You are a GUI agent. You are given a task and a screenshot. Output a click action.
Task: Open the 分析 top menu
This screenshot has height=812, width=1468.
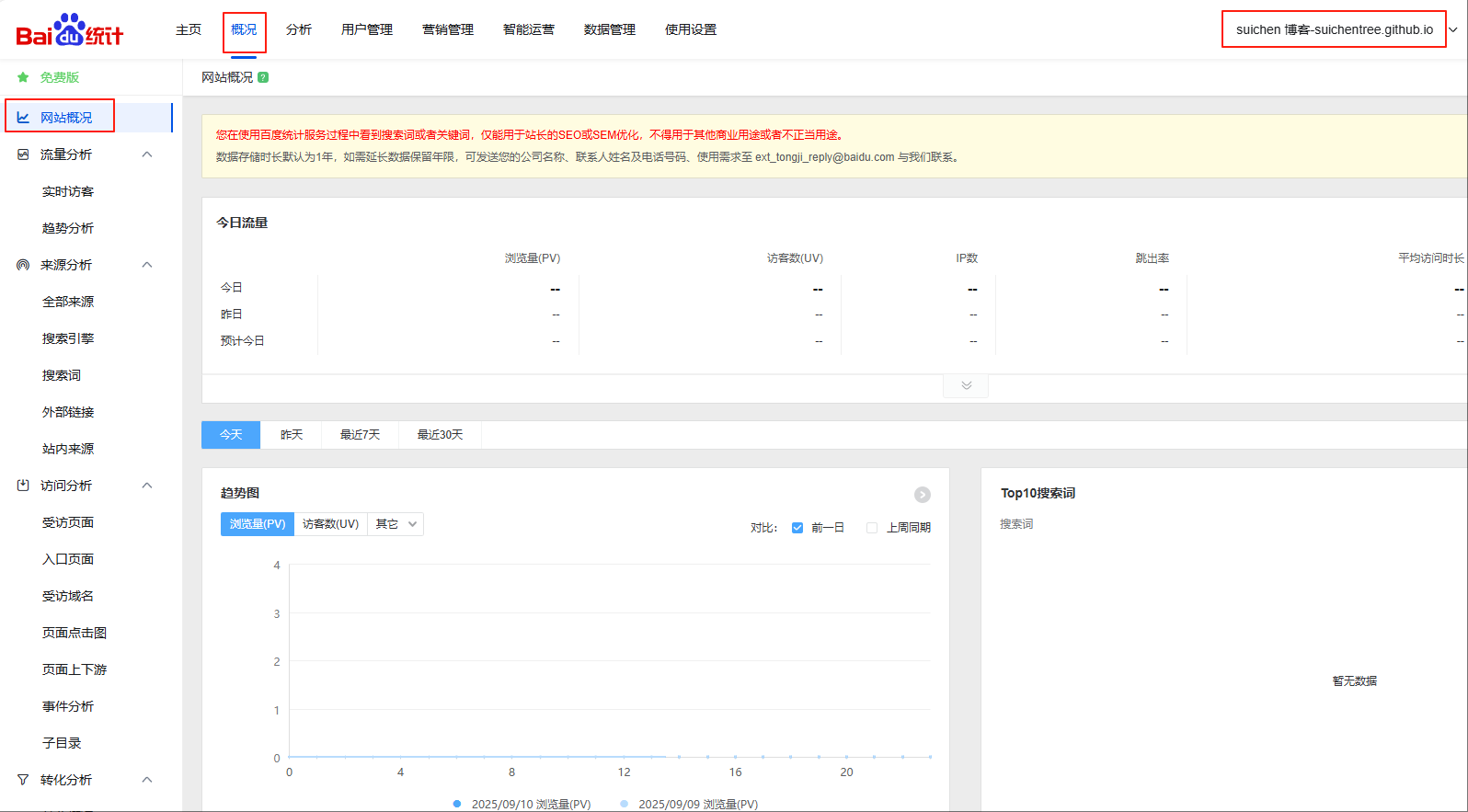coord(299,29)
